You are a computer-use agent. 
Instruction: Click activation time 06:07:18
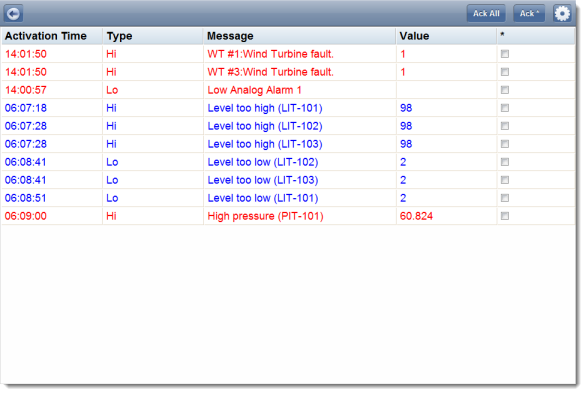[x=26, y=108]
